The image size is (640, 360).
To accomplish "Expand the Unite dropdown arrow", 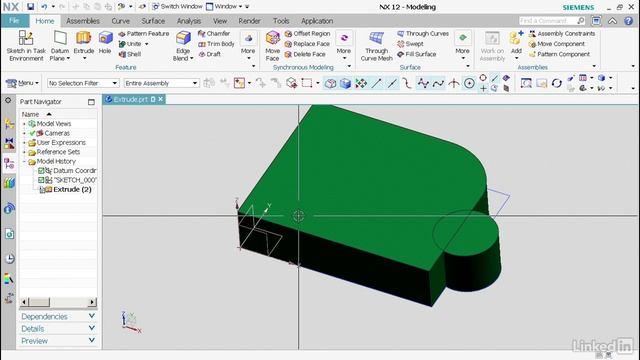I will (147, 44).
